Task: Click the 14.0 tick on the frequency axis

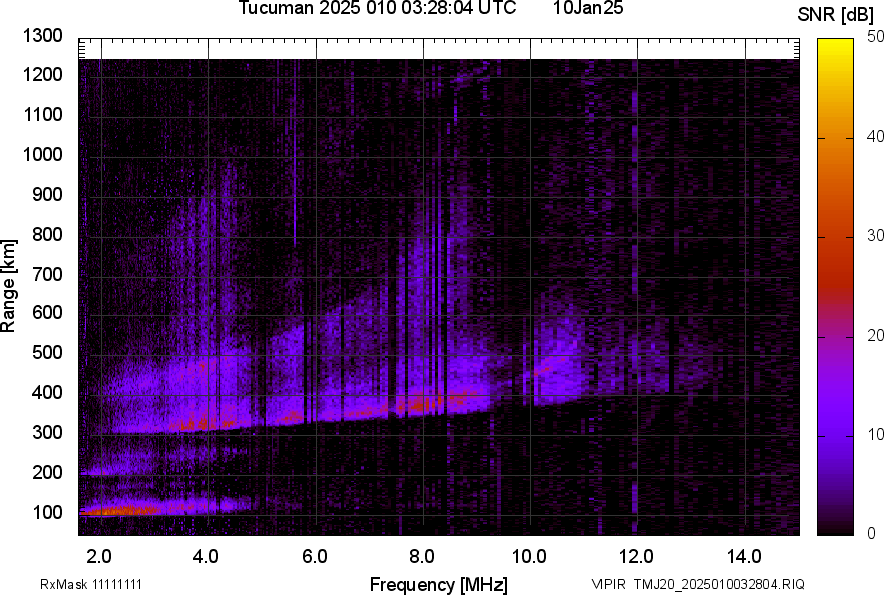Action: pyautogui.click(x=744, y=556)
